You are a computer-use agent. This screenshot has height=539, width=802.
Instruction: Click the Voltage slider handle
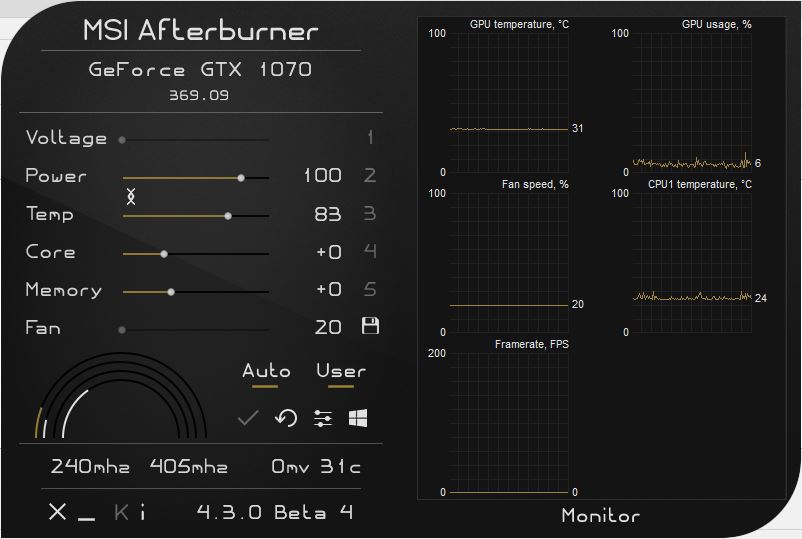pos(122,140)
